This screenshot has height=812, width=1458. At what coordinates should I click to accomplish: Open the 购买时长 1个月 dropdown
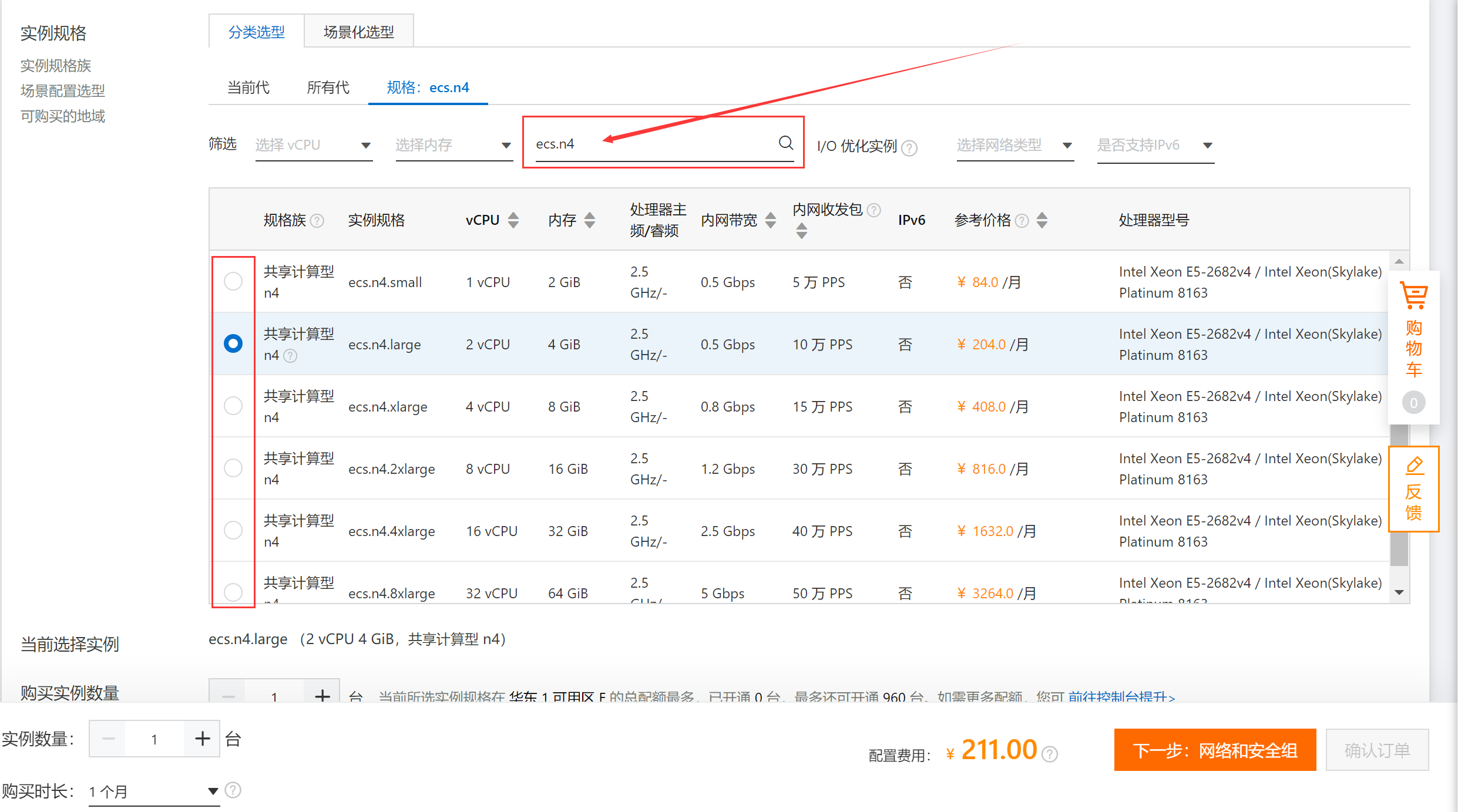pos(154,791)
